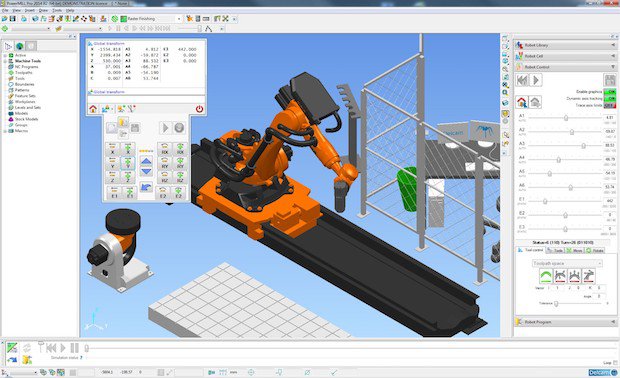
Task: Expand the Robot Cell section
Action: click(x=565, y=56)
